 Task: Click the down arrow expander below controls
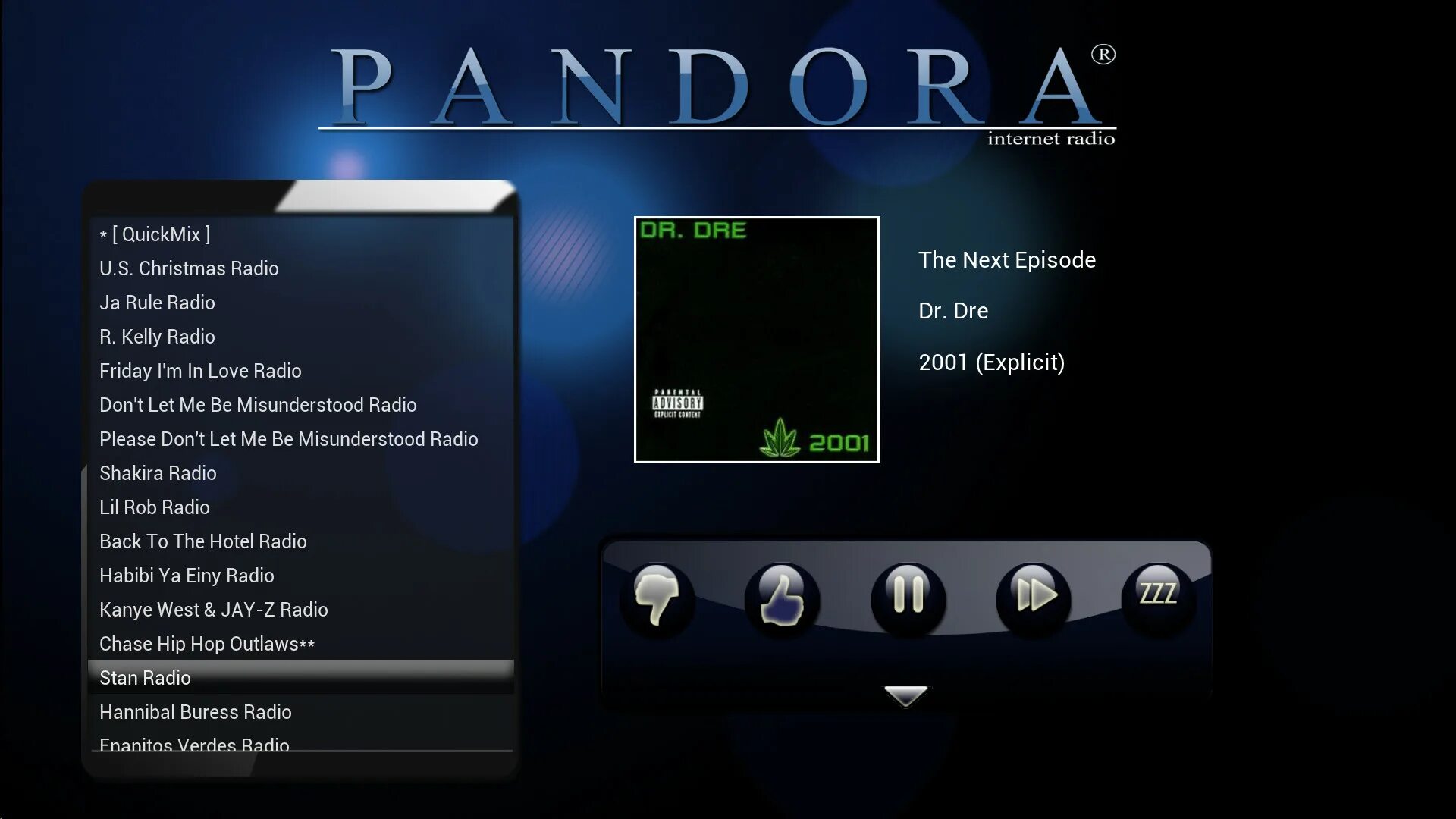(x=903, y=694)
